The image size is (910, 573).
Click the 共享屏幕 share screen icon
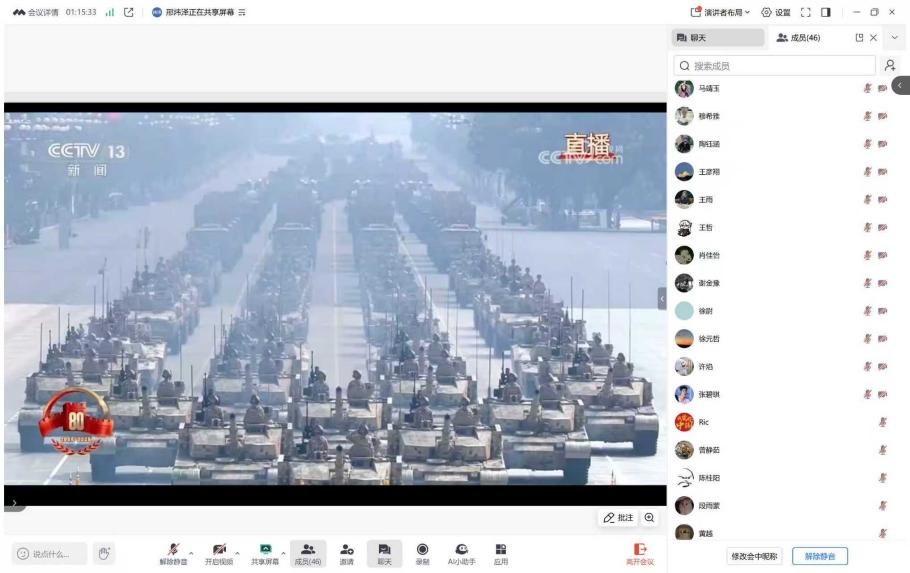coord(265,550)
